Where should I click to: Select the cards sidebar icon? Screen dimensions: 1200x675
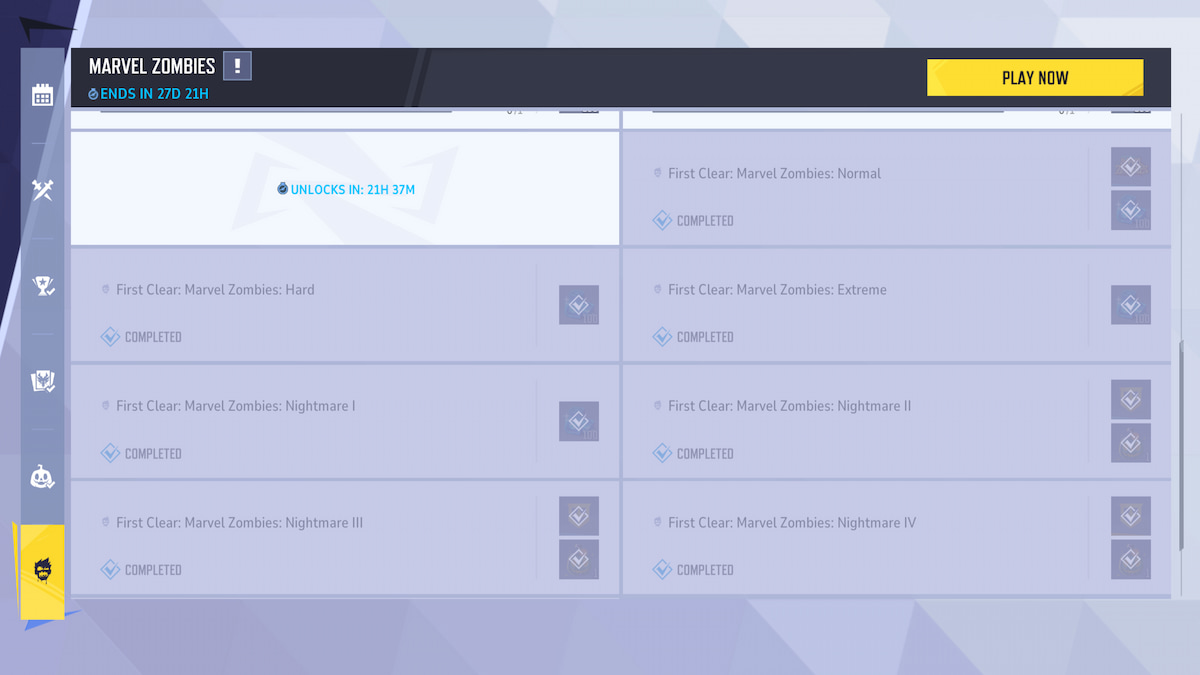tap(42, 381)
